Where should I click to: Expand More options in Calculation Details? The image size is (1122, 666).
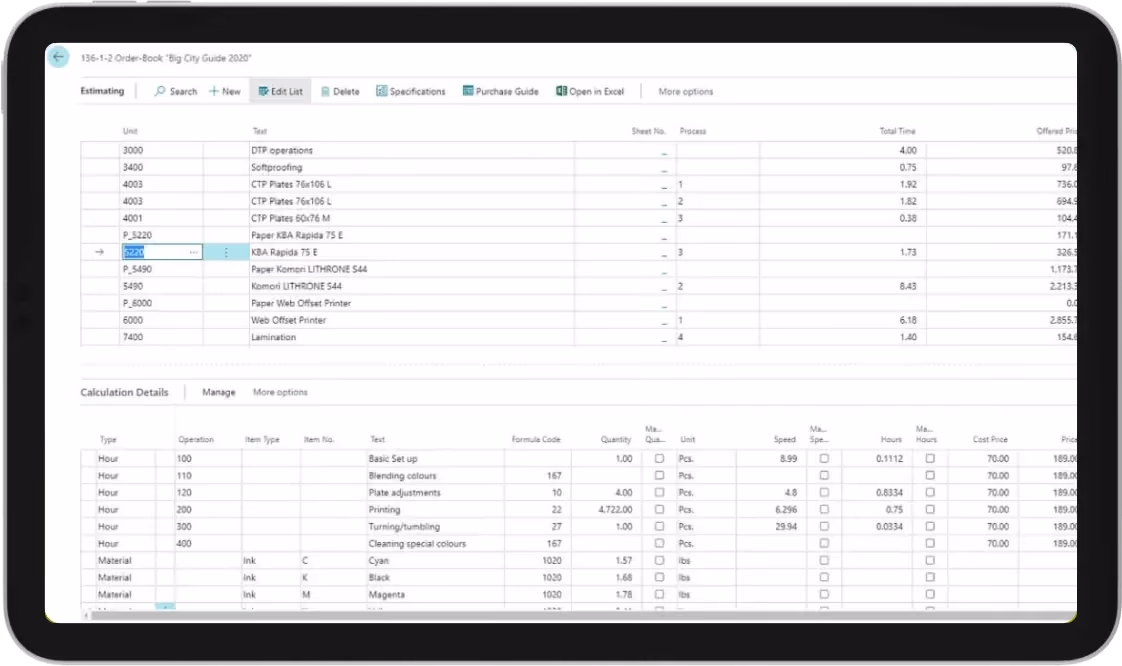click(280, 393)
